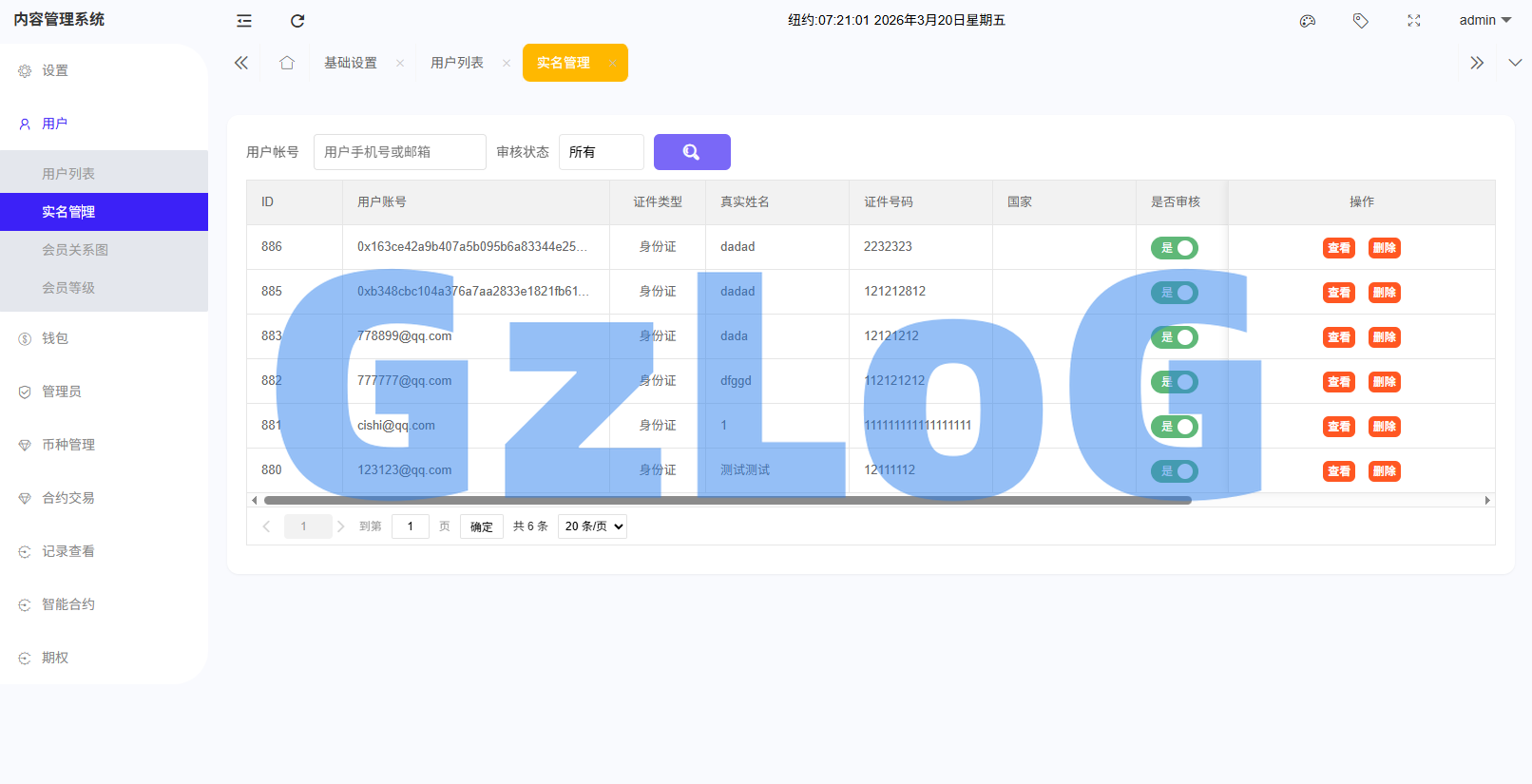Click 删除 button for user 880
1532x784 pixels.
pos(1384,471)
